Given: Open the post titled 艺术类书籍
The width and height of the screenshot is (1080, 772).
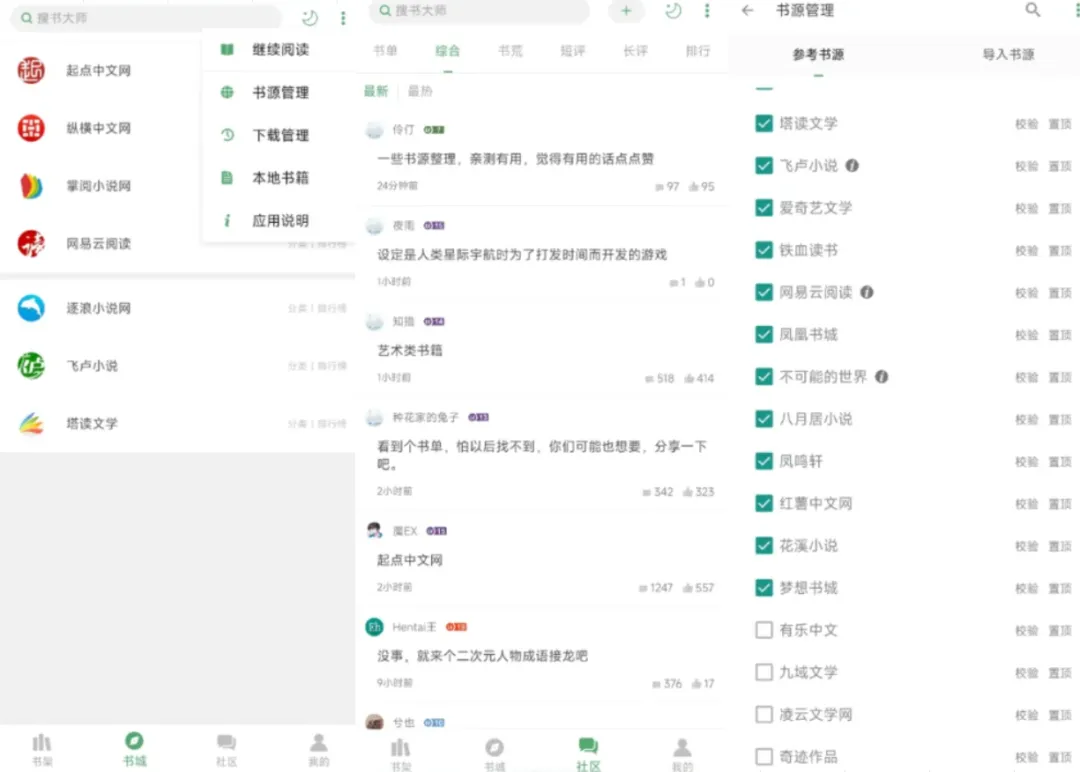Looking at the screenshot, I should 410,351.
